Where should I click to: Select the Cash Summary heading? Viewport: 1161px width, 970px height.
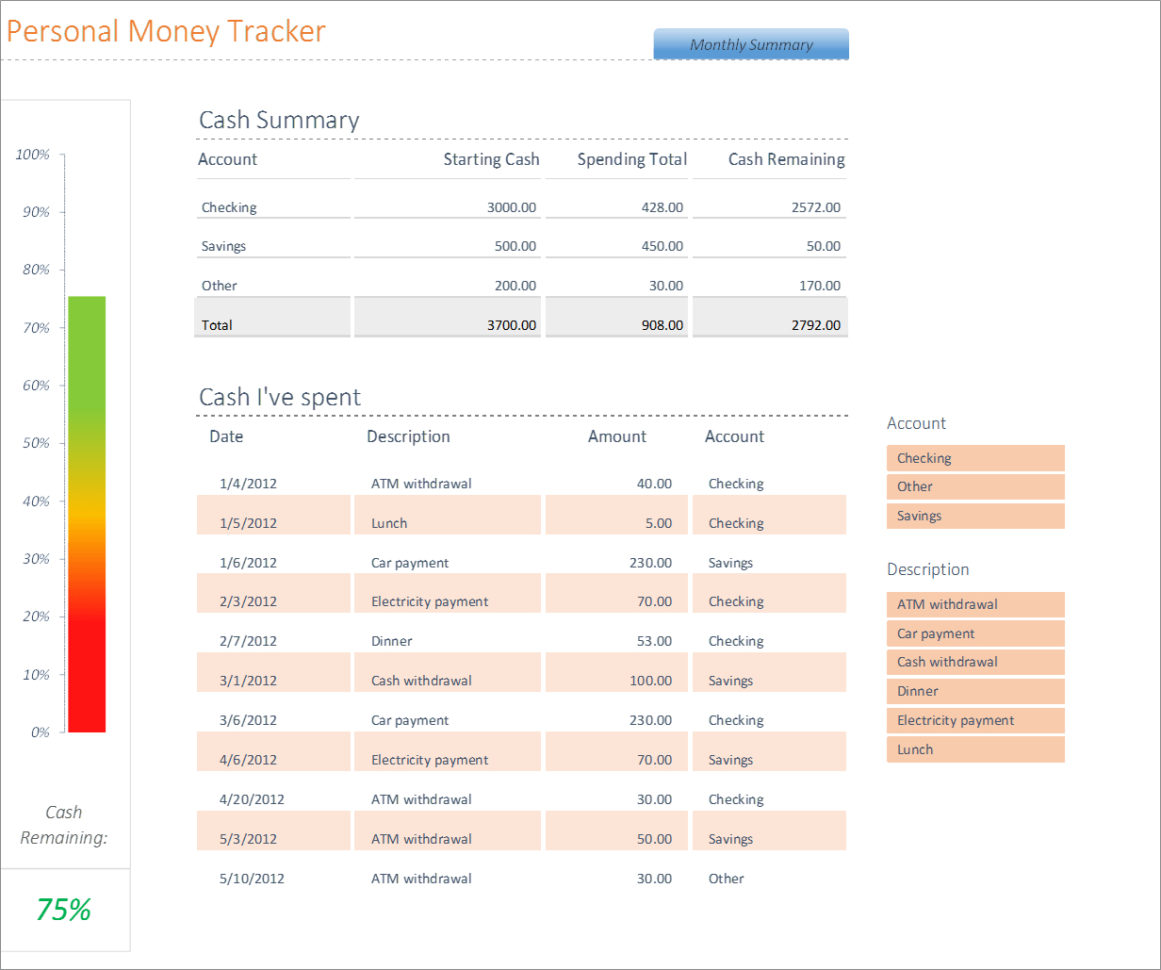pyautogui.click(x=279, y=120)
